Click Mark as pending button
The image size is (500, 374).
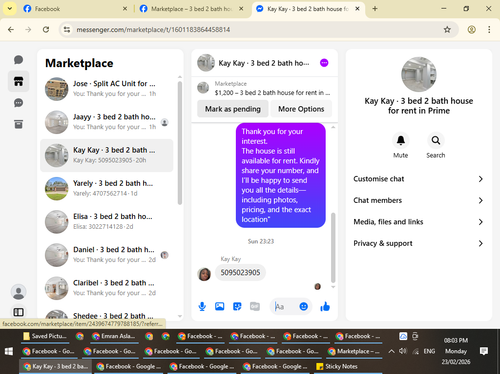[233, 109]
